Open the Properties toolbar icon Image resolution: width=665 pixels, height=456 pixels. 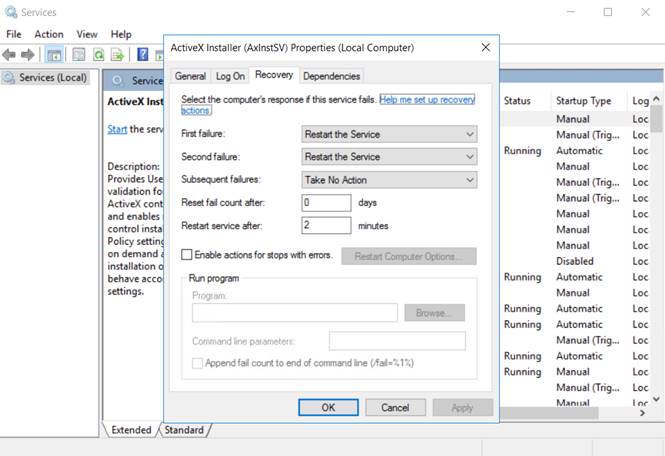79,55
